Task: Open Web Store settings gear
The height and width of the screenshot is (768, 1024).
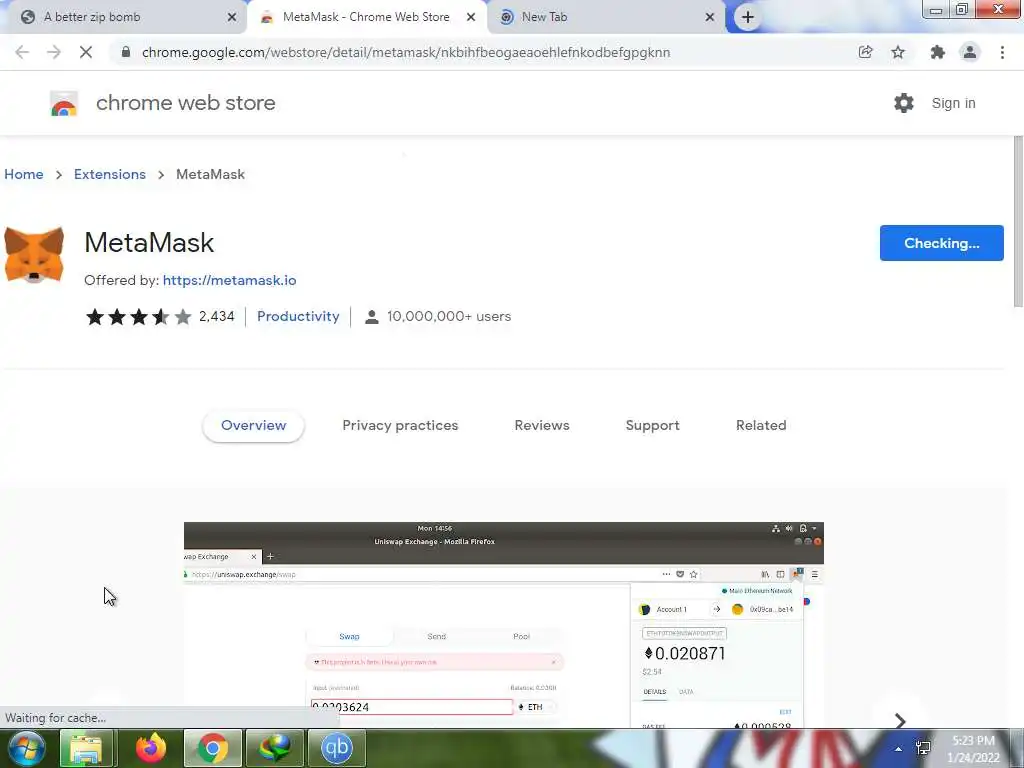Action: pyautogui.click(x=904, y=103)
